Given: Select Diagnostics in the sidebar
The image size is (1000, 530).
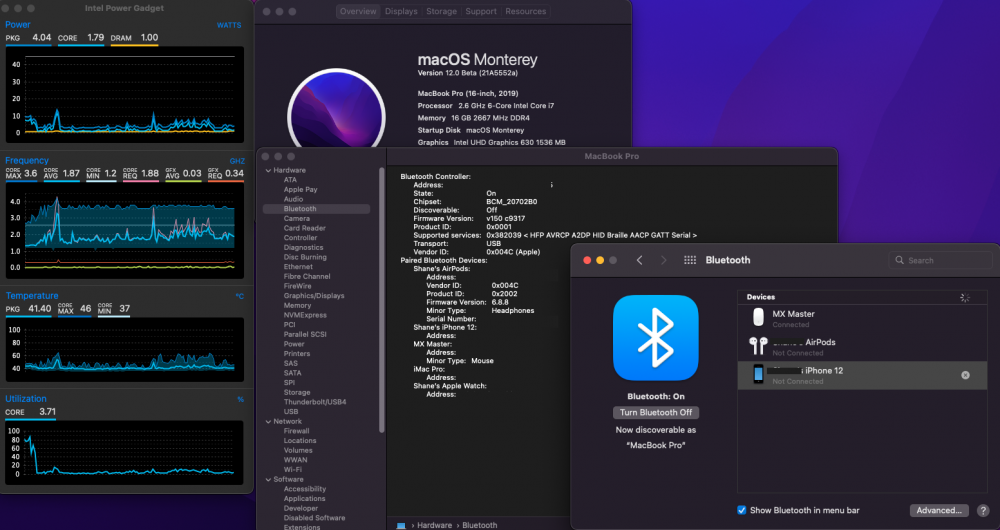Looking at the screenshot, I should pos(304,247).
